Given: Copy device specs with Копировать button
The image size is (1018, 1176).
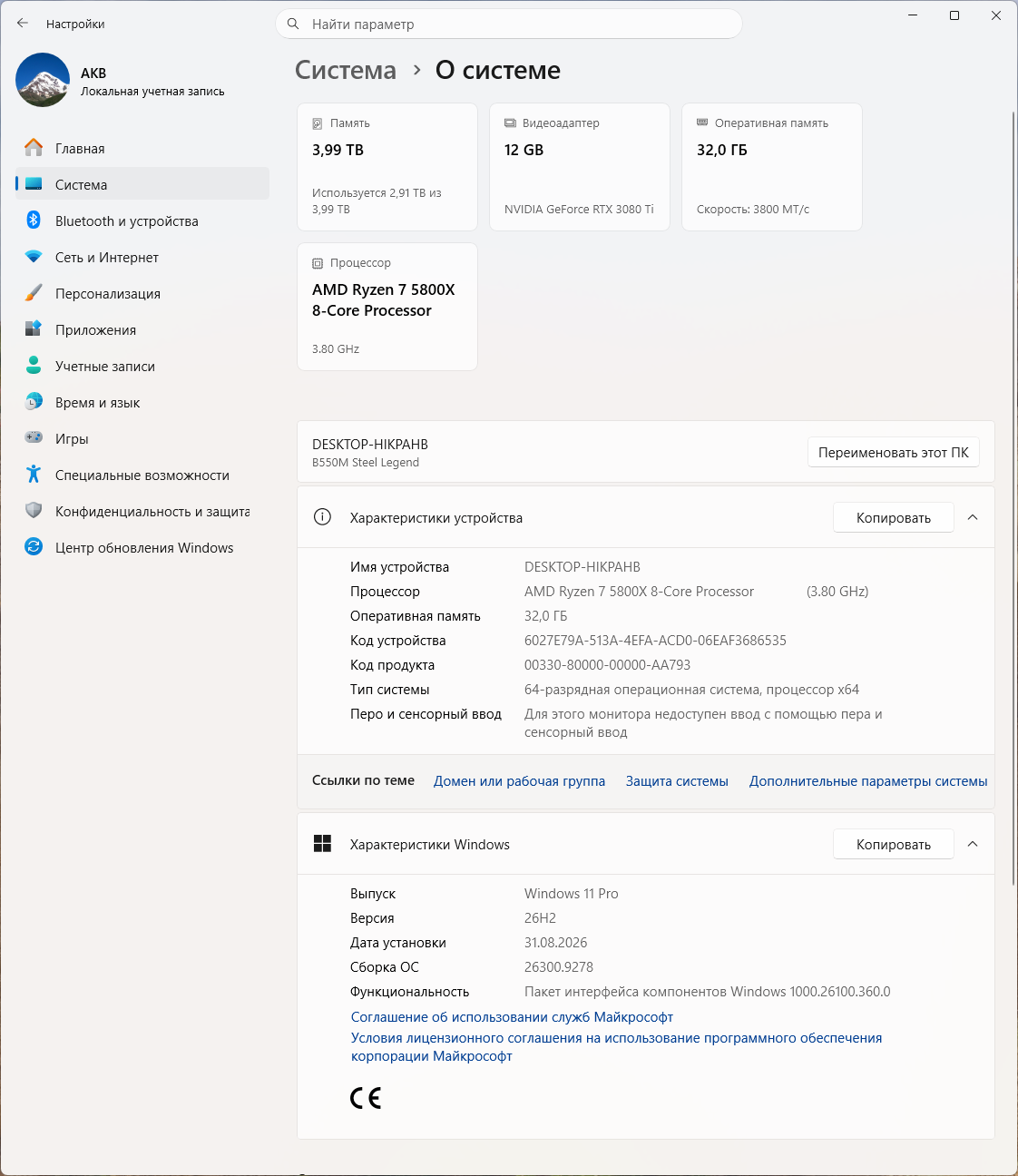Looking at the screenshot, I should 894,517.
